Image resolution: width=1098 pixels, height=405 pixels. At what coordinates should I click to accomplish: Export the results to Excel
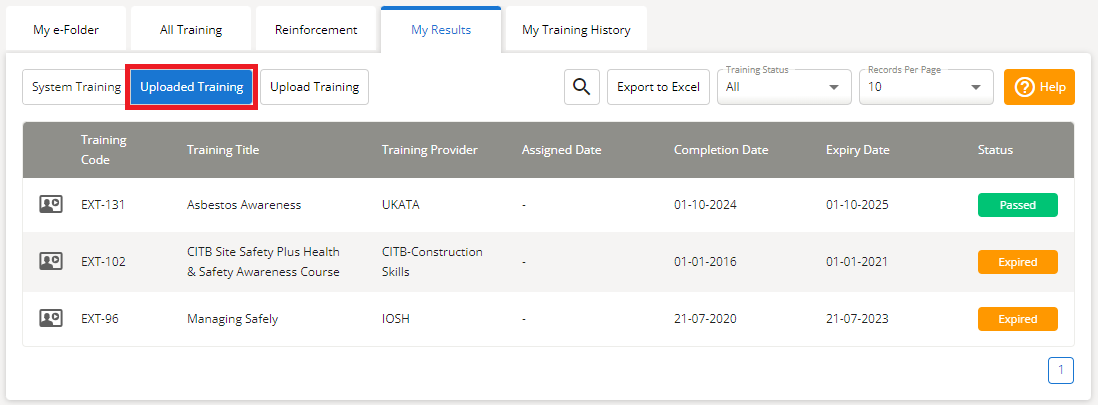(x=658, y=87)
